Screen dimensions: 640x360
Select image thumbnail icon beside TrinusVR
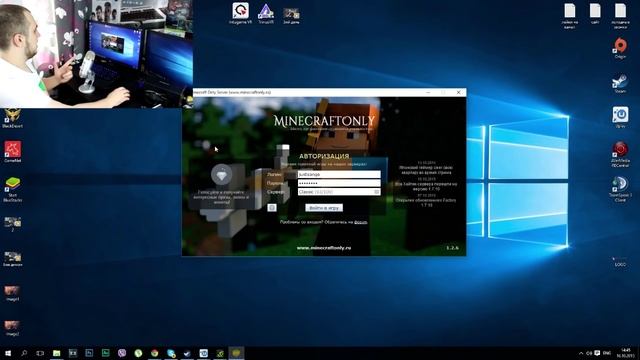click(291, 15)
